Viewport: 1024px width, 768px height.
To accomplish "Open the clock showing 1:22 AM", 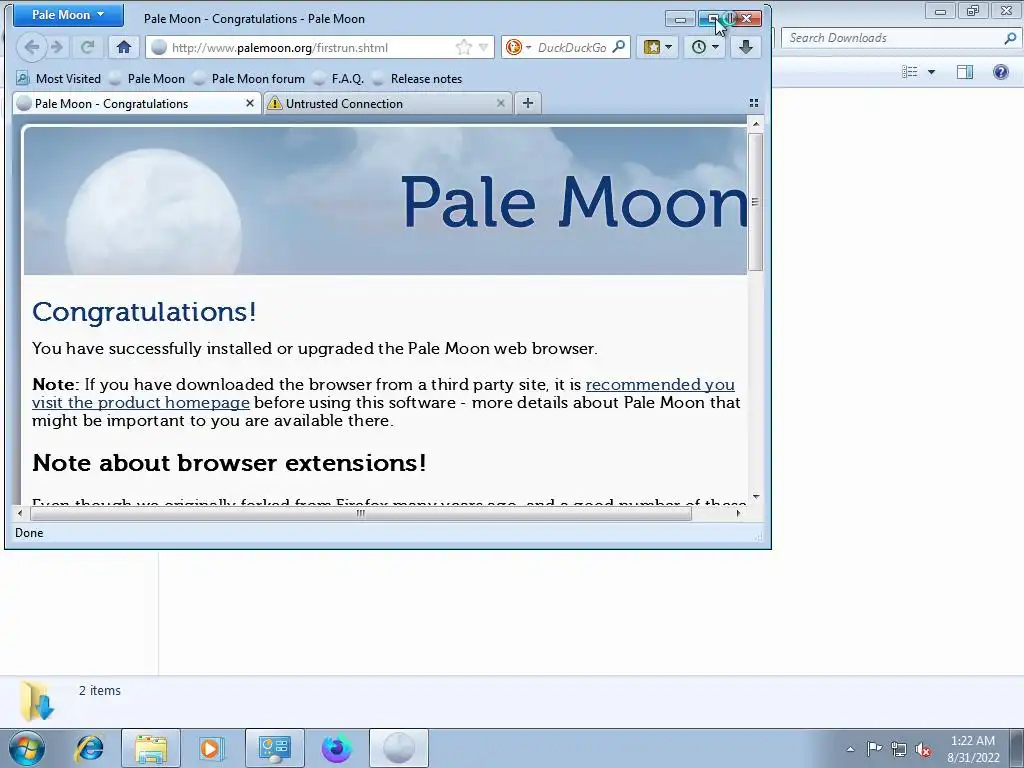I will (x=973, y=749).
